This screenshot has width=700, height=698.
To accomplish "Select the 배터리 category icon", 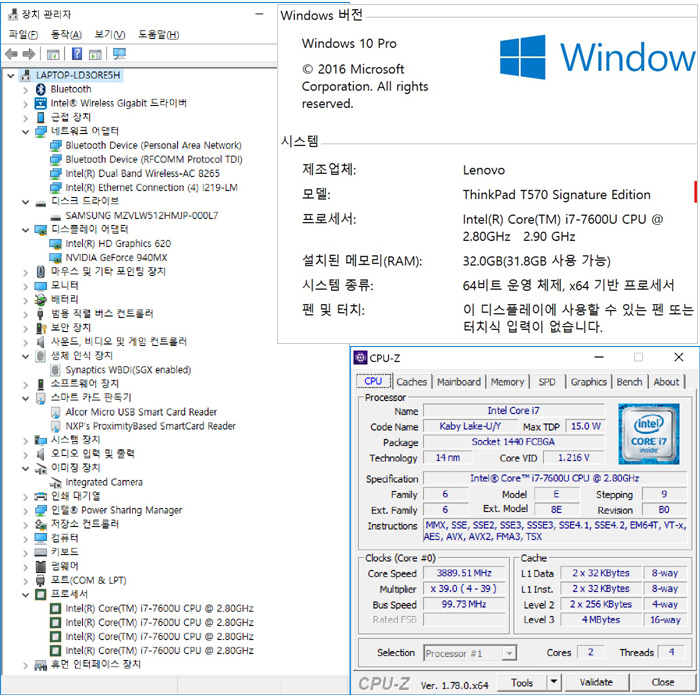I will 41,299.
